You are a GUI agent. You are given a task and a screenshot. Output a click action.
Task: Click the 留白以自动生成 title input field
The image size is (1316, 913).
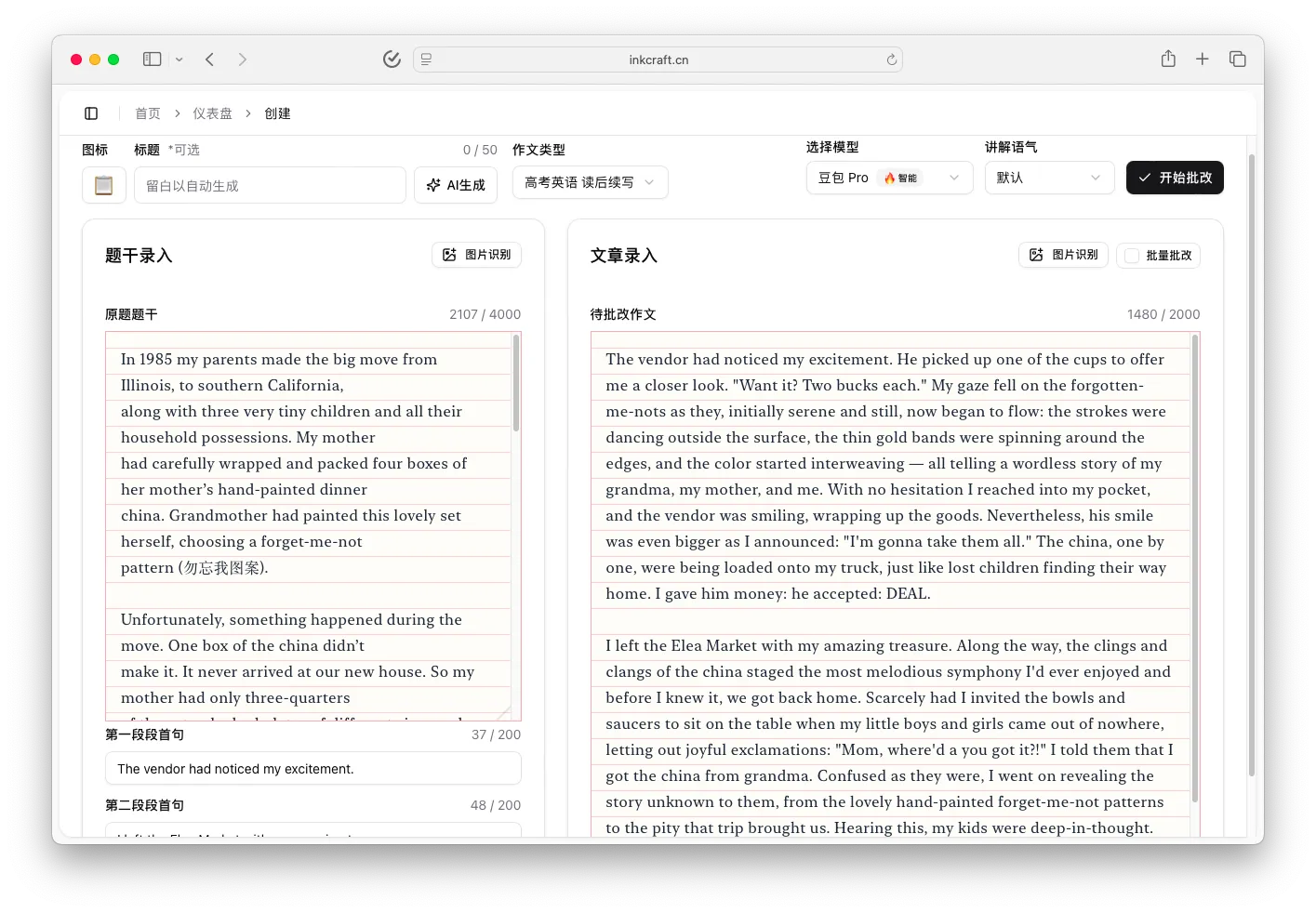pos(270,185)
